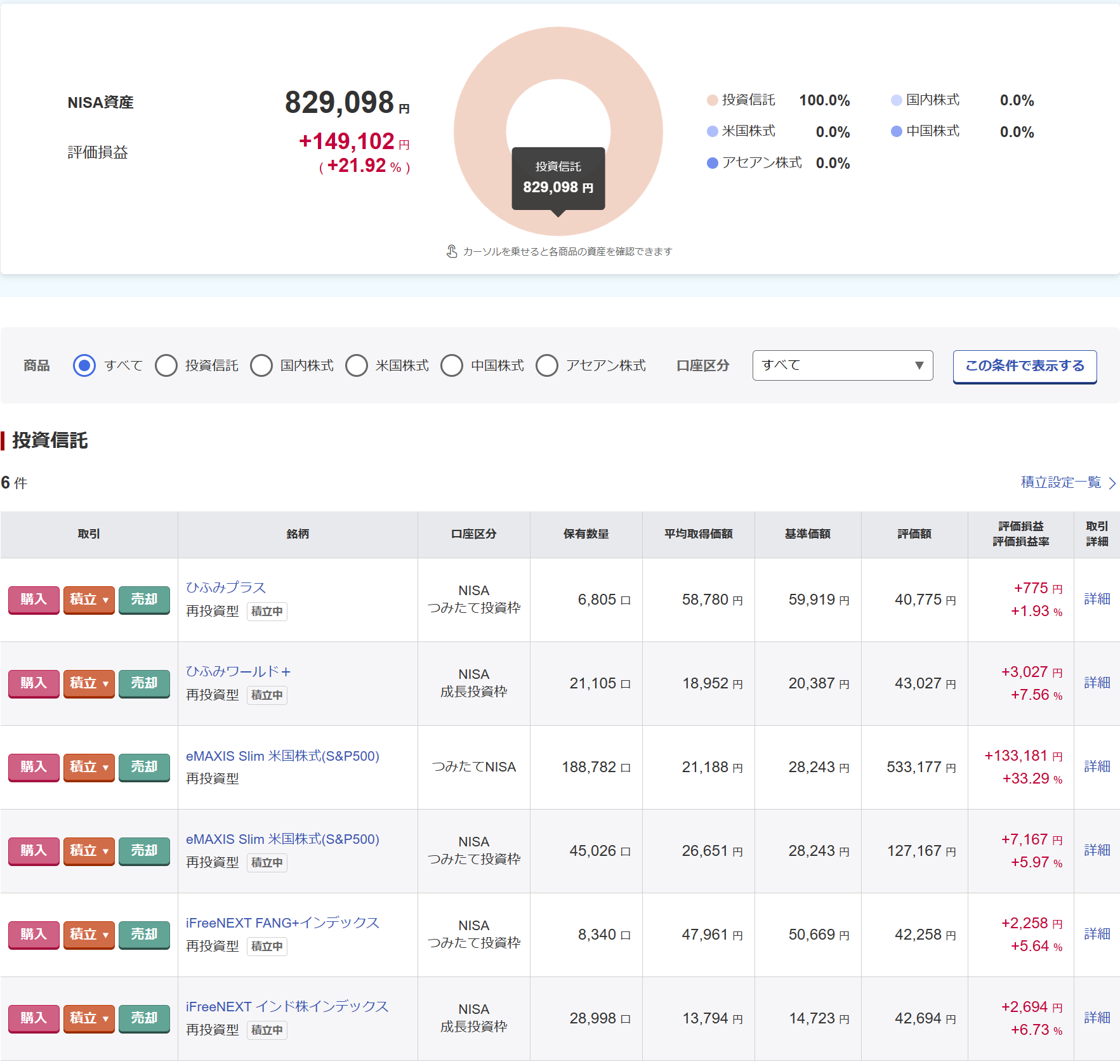The width and height of the screenshot is (1120, 1064).
Task: Select the アセアン株式 radio button
Action: (x=547, y=365)
